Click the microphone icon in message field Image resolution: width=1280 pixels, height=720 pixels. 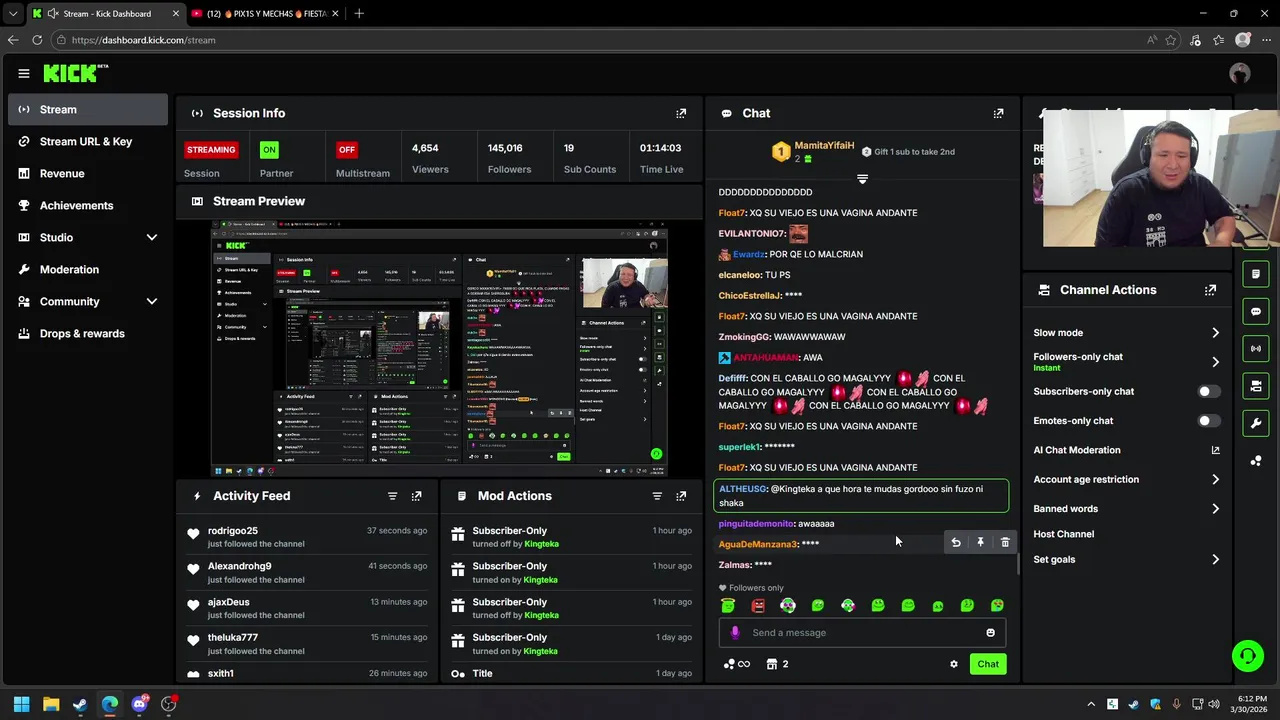click(x=735, y=632)
